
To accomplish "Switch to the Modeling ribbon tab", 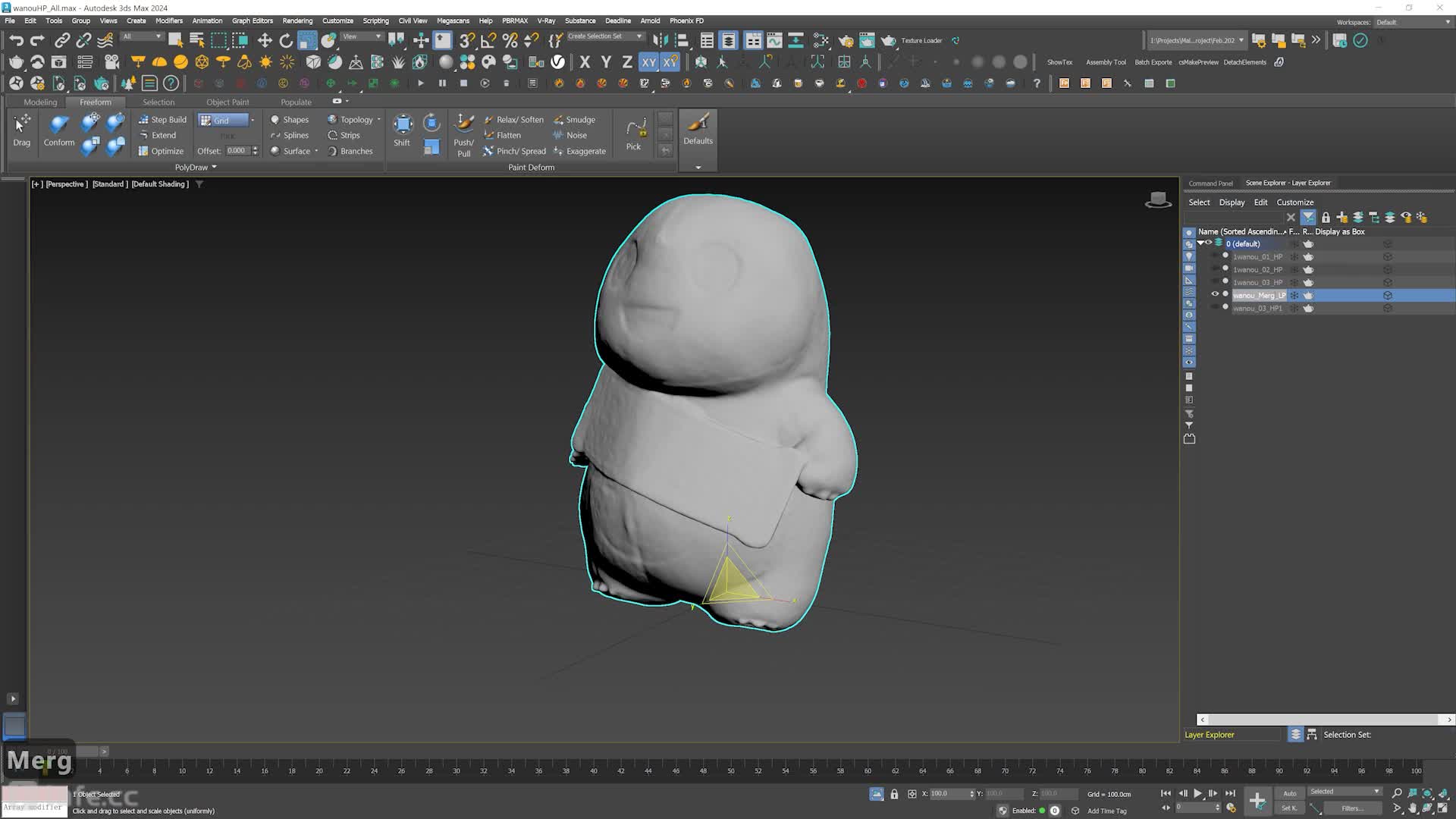I will pyautogui.click(x=40, y=102).
